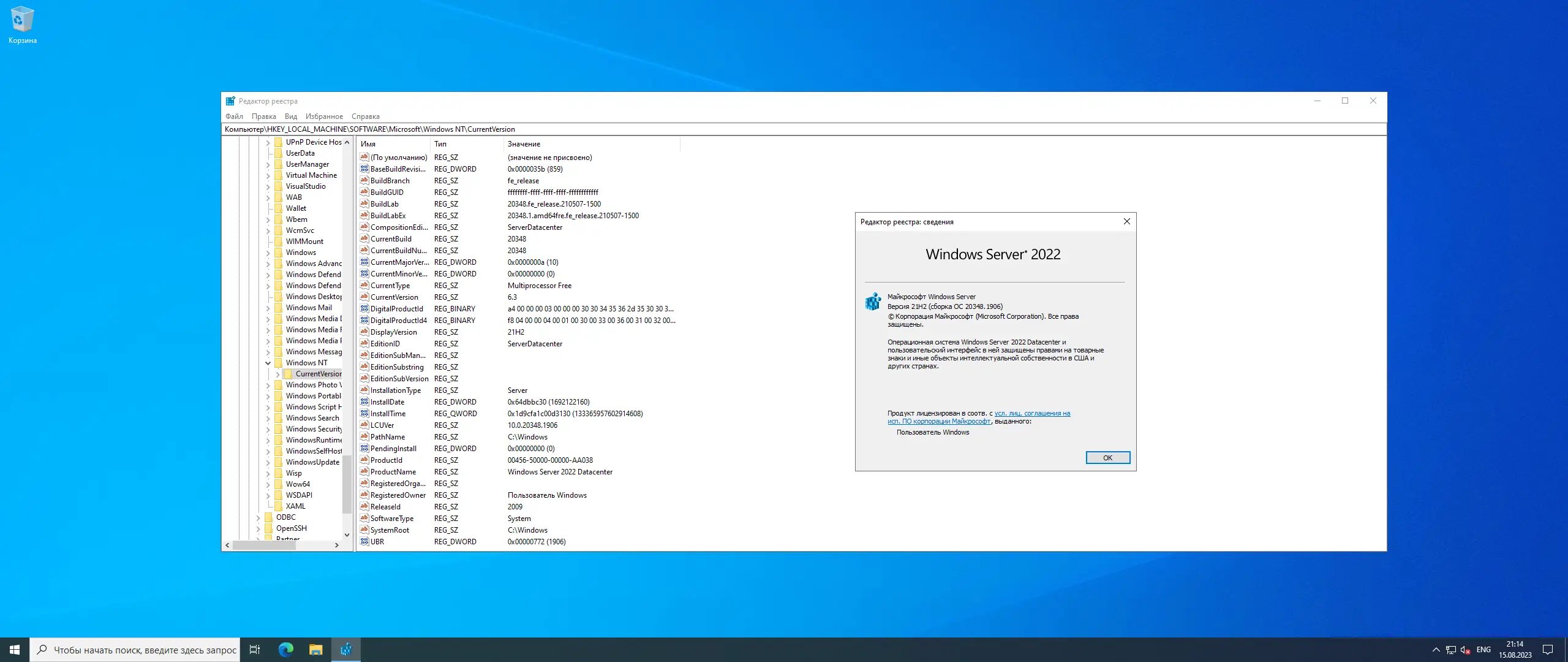
Task: Open the notification center icon
Action: (x=1548, y=650)
